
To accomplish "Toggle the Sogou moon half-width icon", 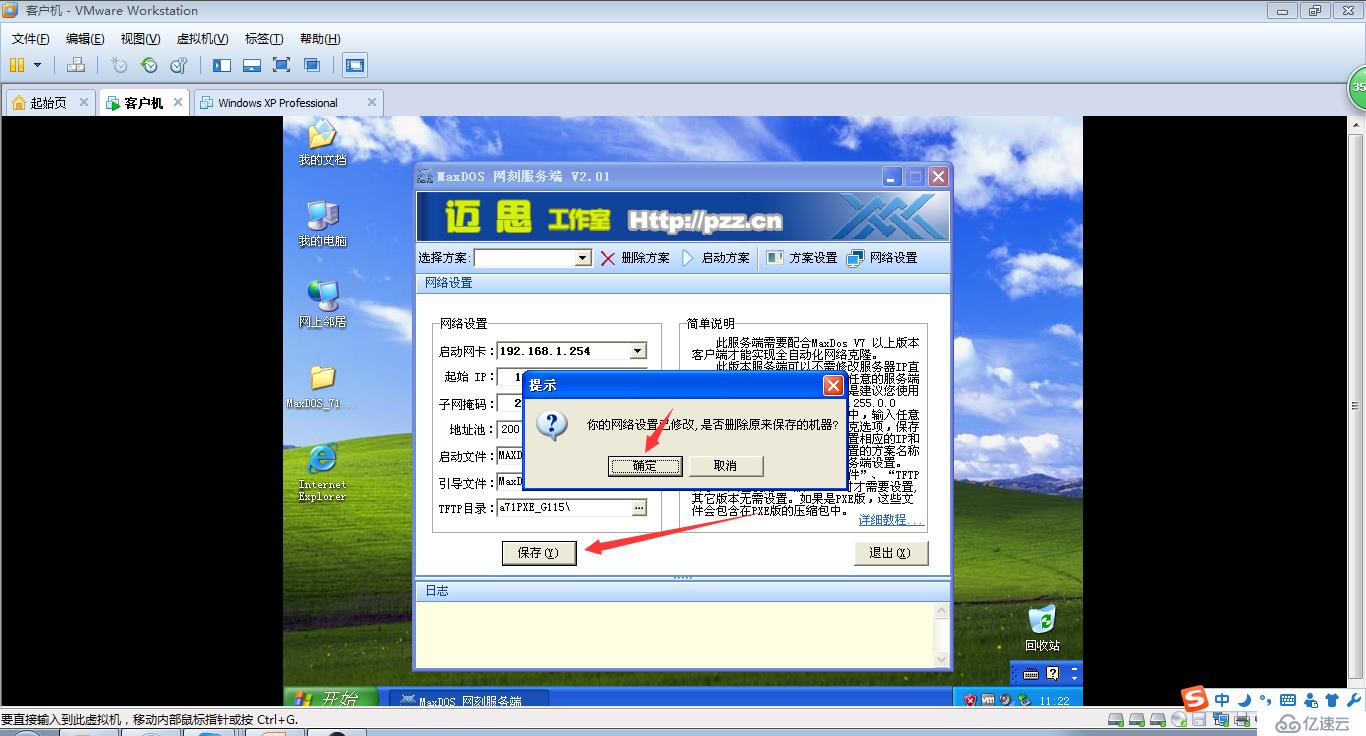I will tap(1246, 699).
